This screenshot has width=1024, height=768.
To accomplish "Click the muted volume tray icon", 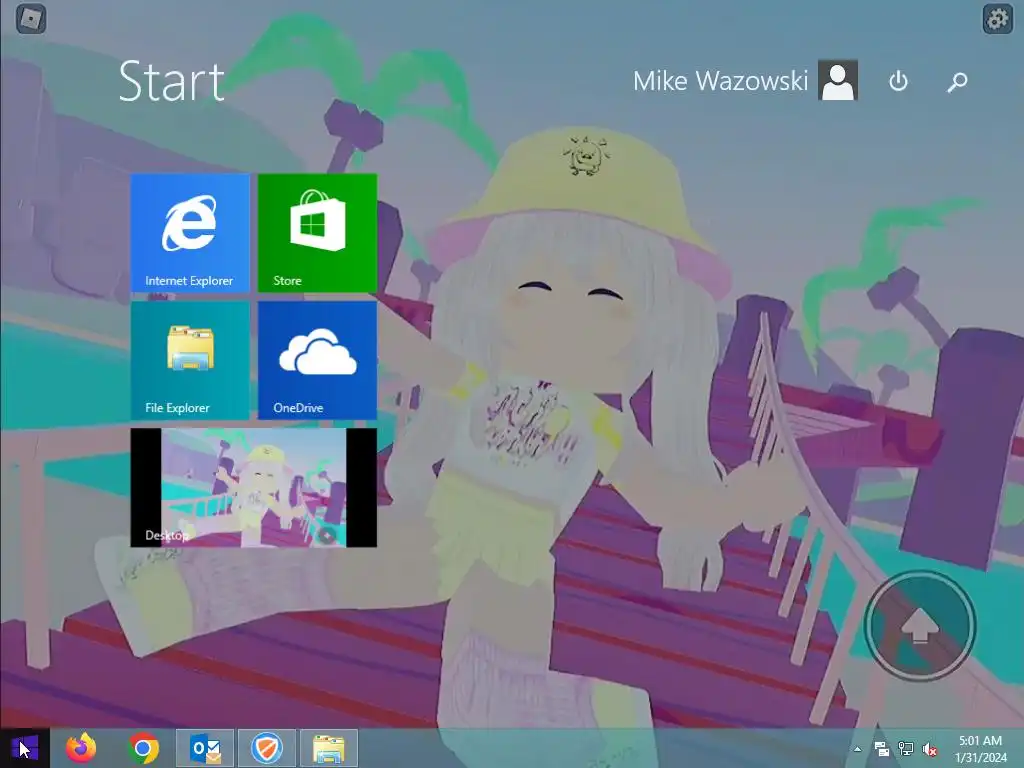I will (x=929, y=749).
